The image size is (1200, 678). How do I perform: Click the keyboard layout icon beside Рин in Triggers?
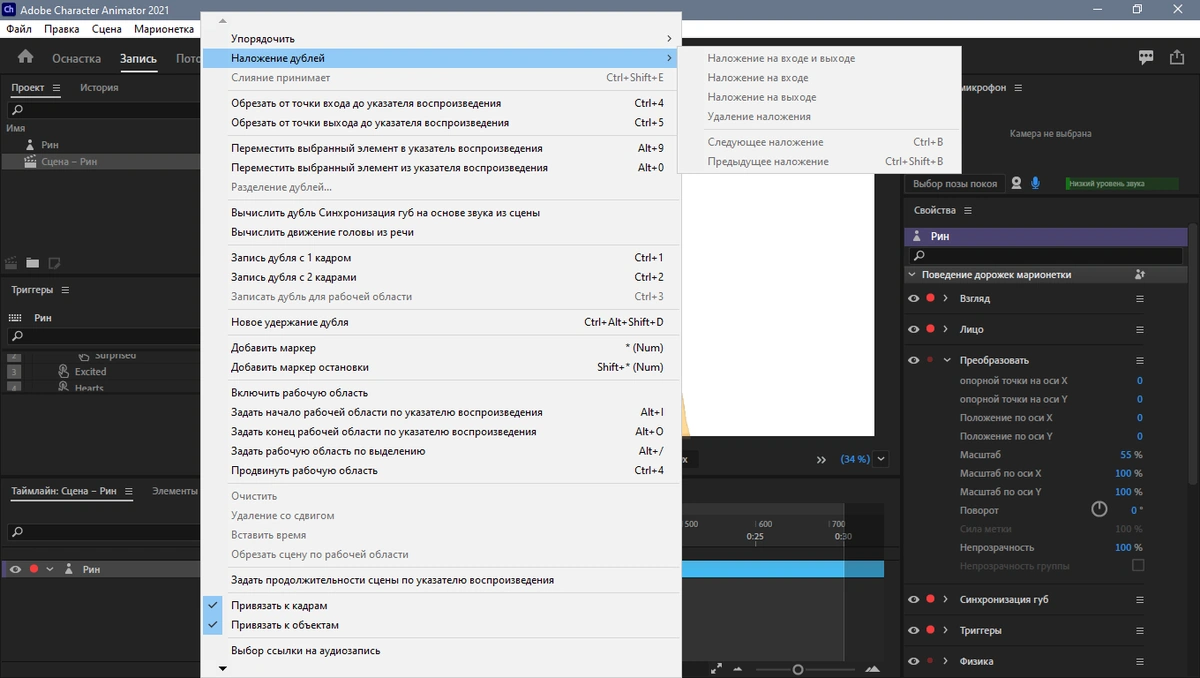tap(15, 317)
